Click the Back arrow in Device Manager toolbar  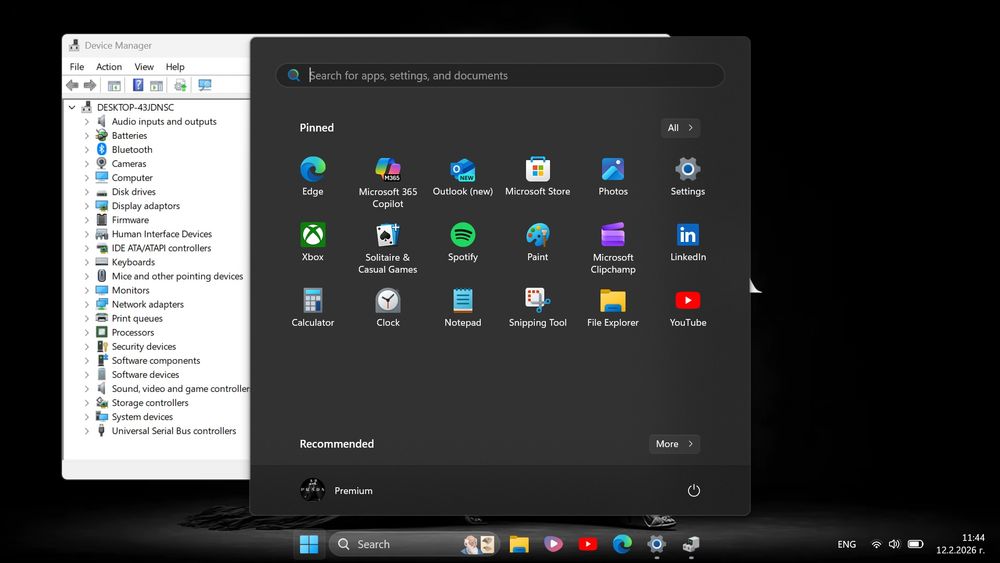(x=72, y=85)
